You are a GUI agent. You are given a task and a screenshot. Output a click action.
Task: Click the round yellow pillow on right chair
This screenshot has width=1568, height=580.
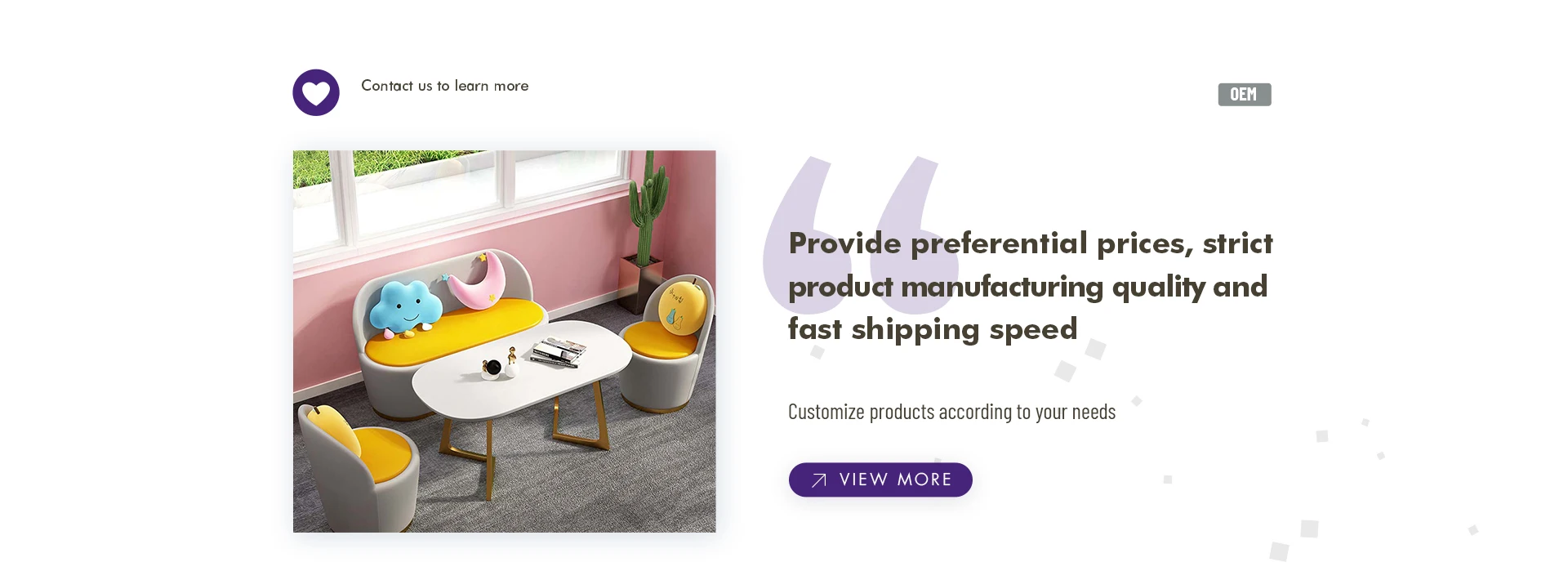click(682, 308)
